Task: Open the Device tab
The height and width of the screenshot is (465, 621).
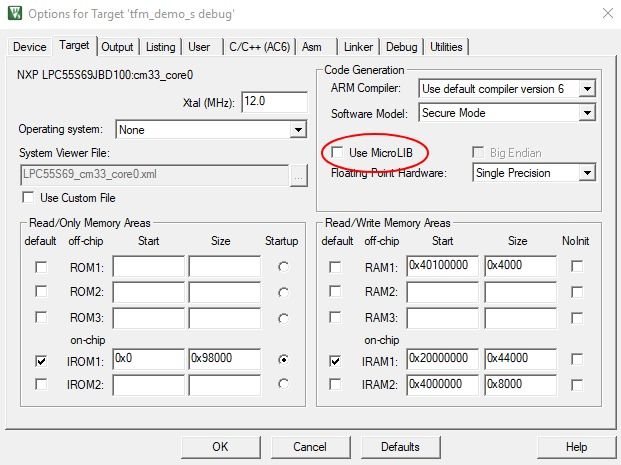Action: pos(30,47)
